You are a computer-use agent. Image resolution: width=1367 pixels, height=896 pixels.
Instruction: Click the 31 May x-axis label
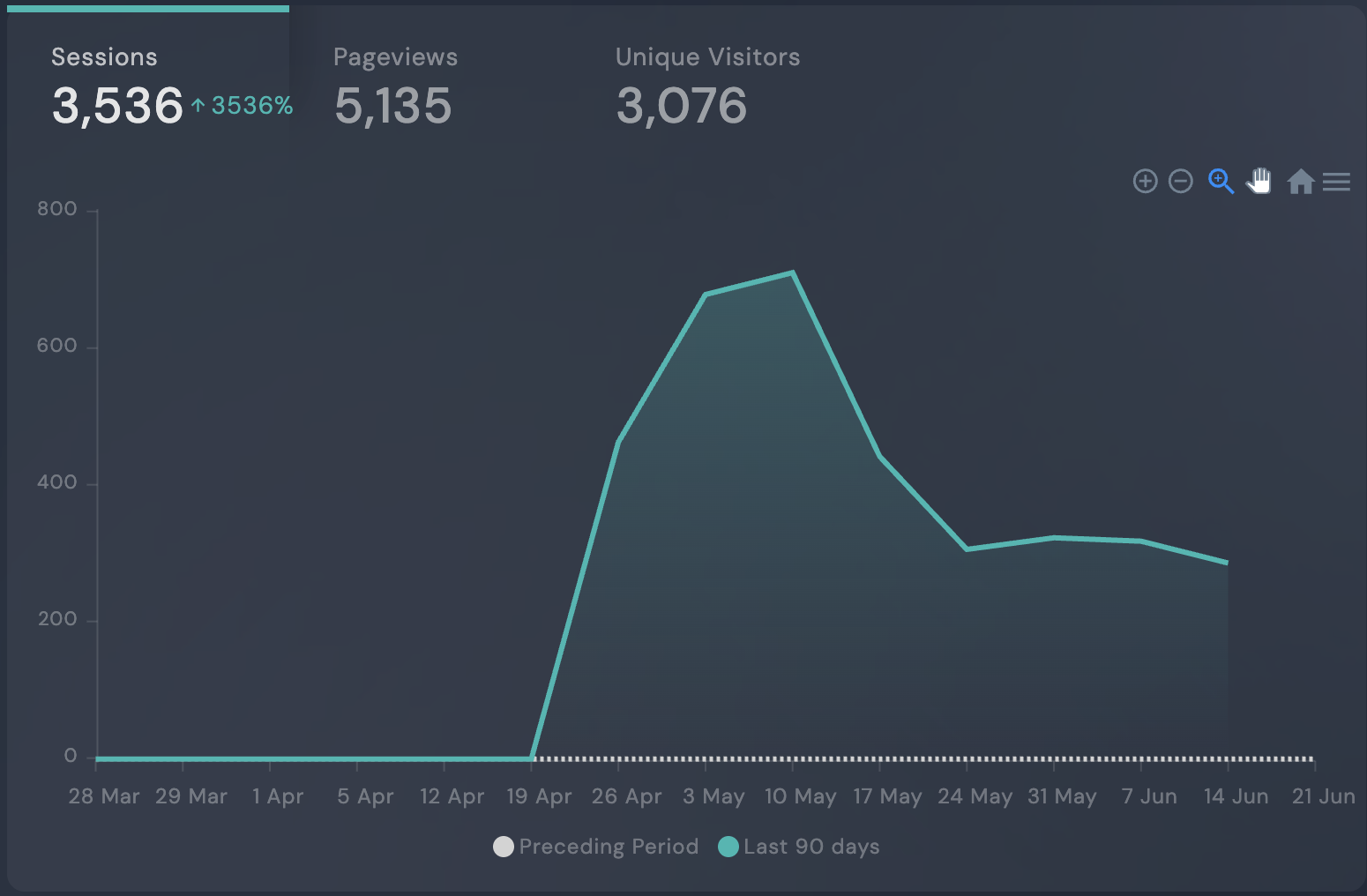coord(1062,796)
